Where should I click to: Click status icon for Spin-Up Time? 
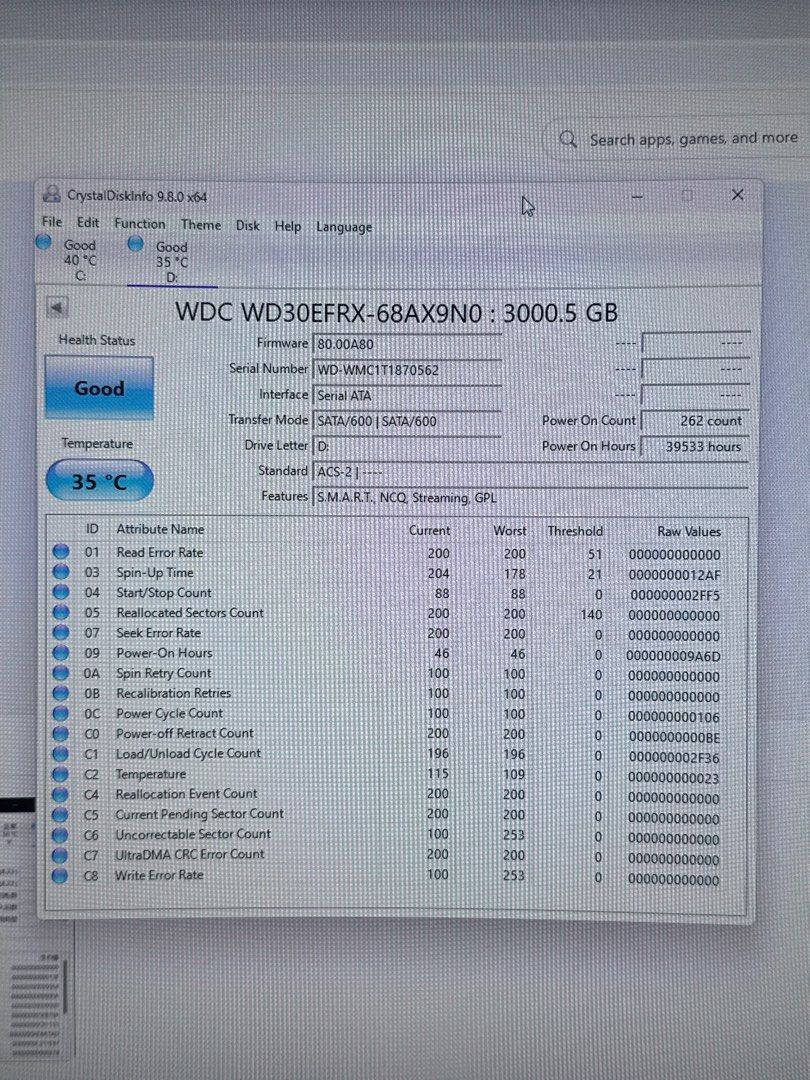pyautogui.click(x=61, y=572)
